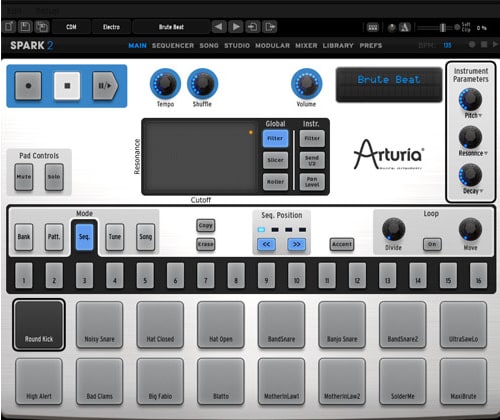
Task: Click the save-as icon in top toolbar
Action: 42,27
